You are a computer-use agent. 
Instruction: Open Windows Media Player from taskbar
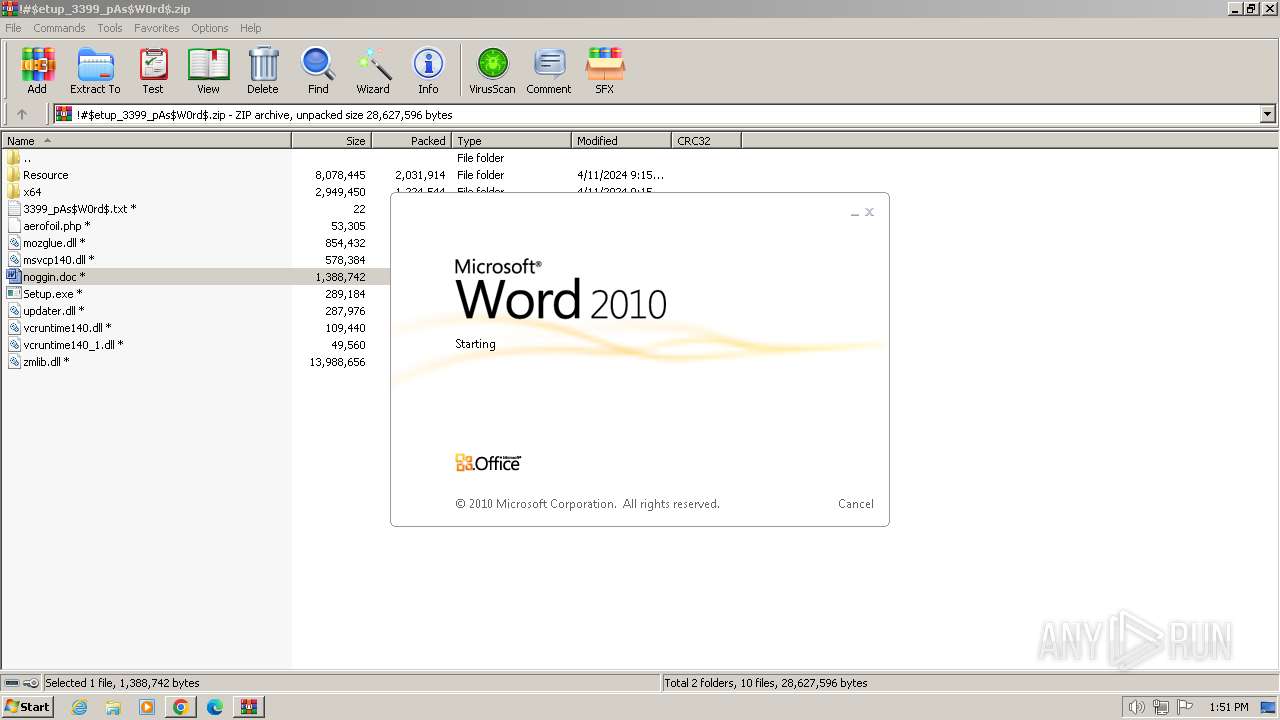147,707
